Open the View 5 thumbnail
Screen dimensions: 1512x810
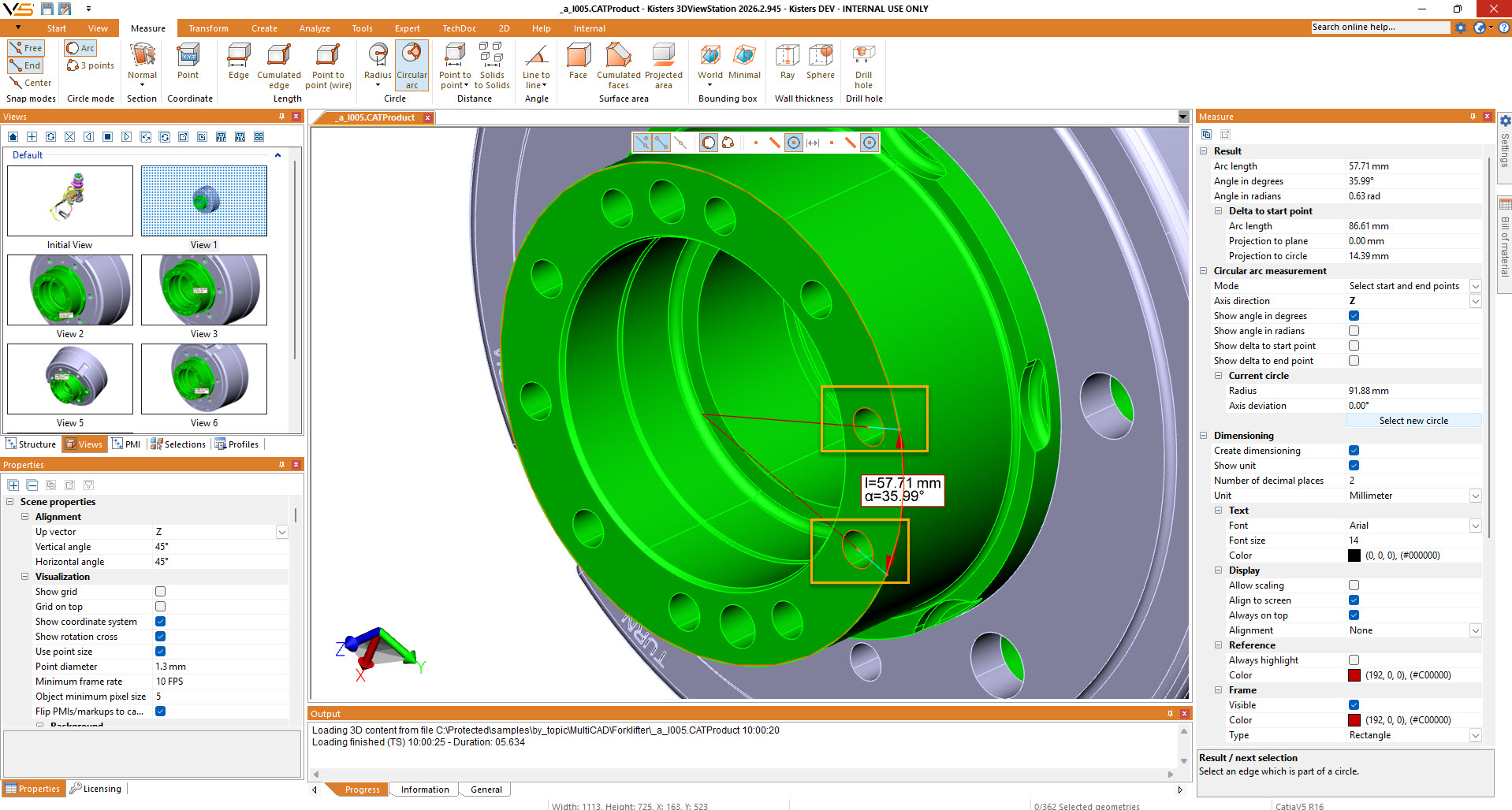tap(70, 379)
